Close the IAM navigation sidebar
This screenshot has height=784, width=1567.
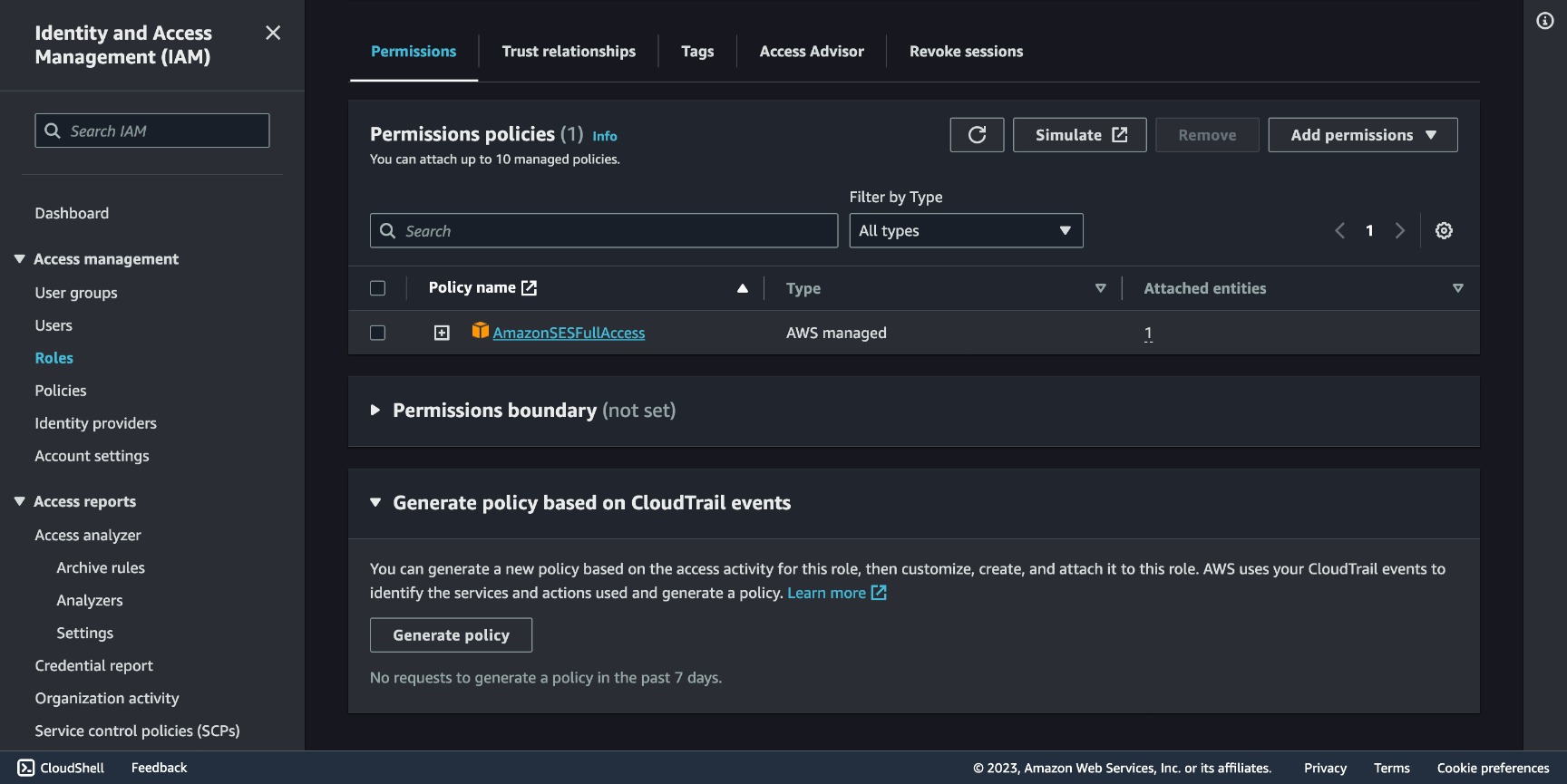click(x=273, y=33)
